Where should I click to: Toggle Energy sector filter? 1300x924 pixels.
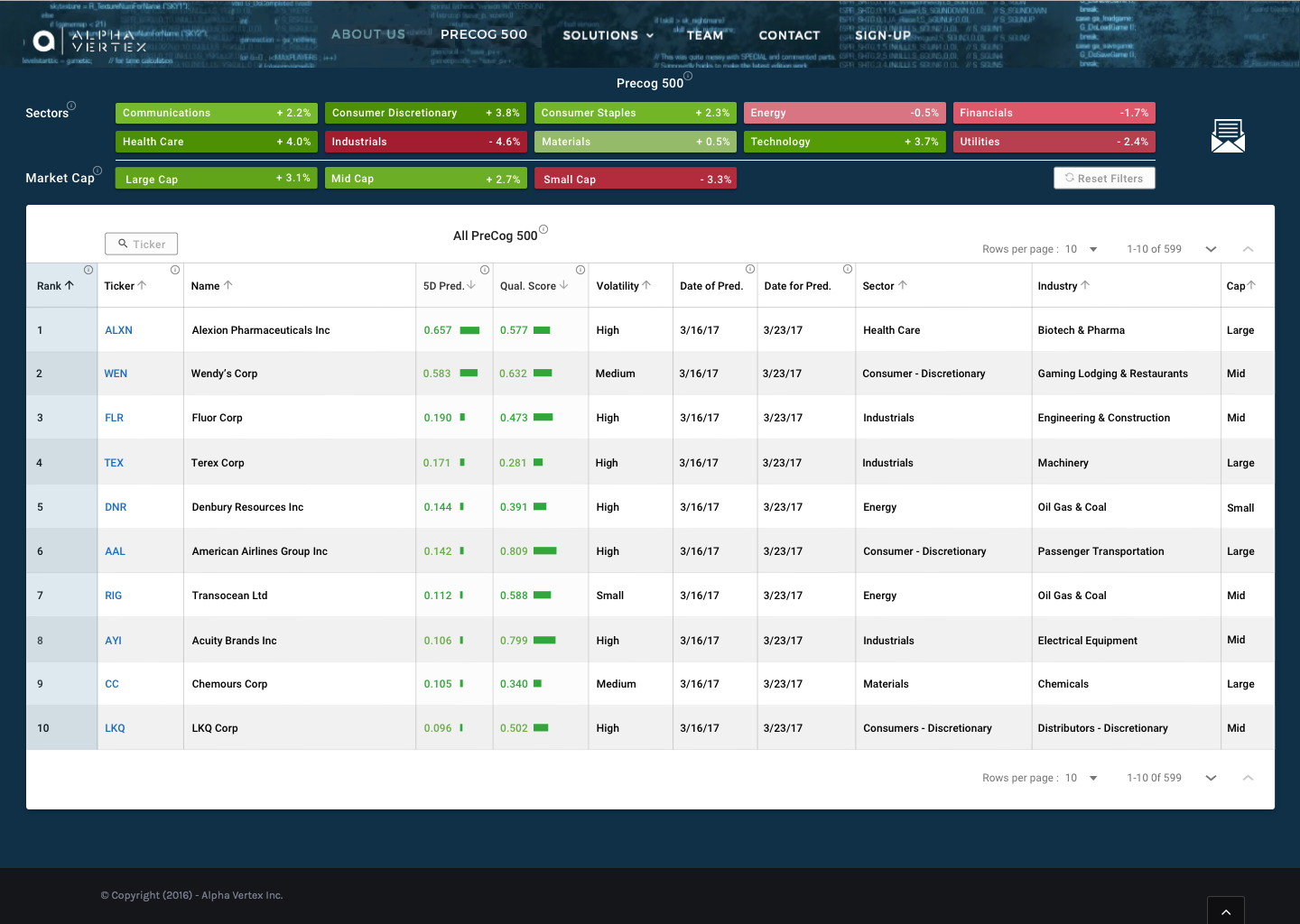[845, 113]
